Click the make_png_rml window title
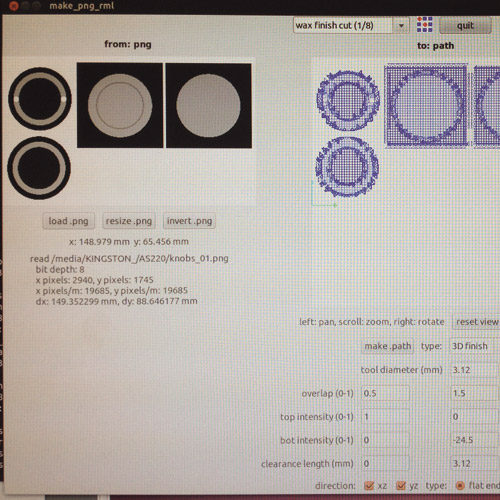 pyautogui.click(x=82, y=6)
